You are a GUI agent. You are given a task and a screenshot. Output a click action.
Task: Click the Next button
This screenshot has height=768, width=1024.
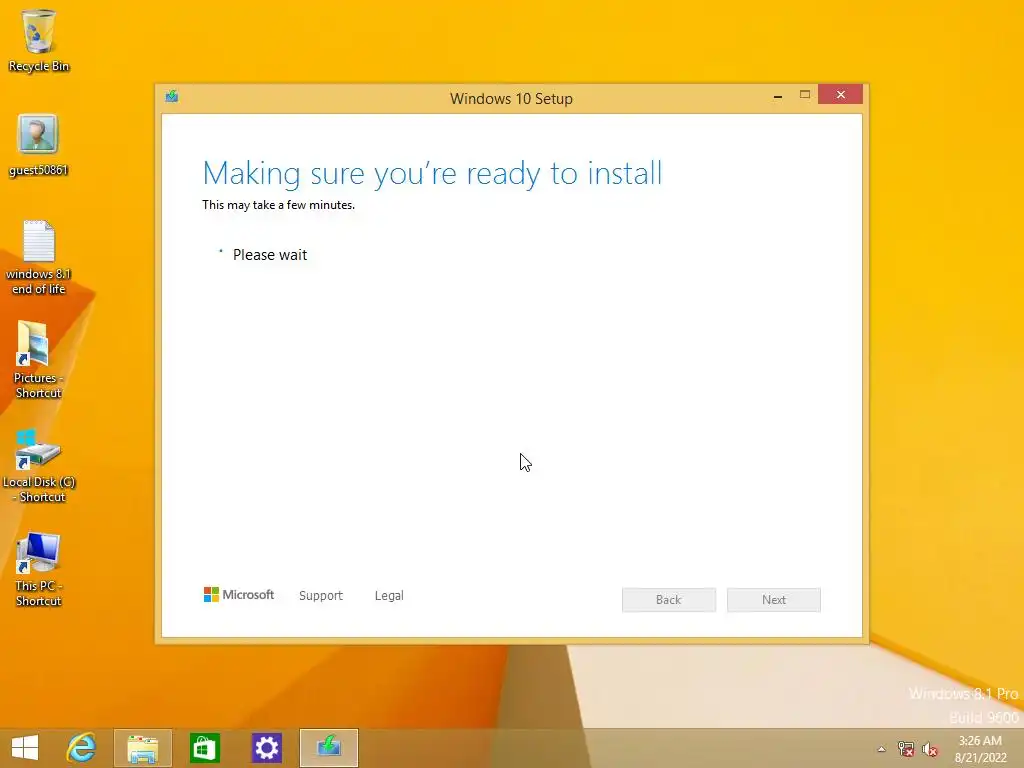774,600
